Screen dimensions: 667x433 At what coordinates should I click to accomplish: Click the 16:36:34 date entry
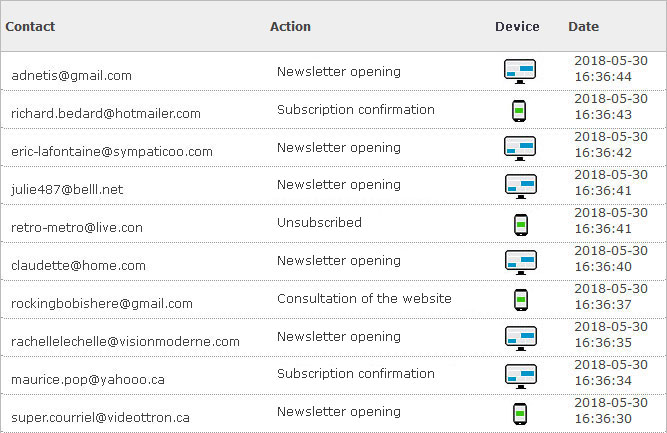click(x=603, y=381)
